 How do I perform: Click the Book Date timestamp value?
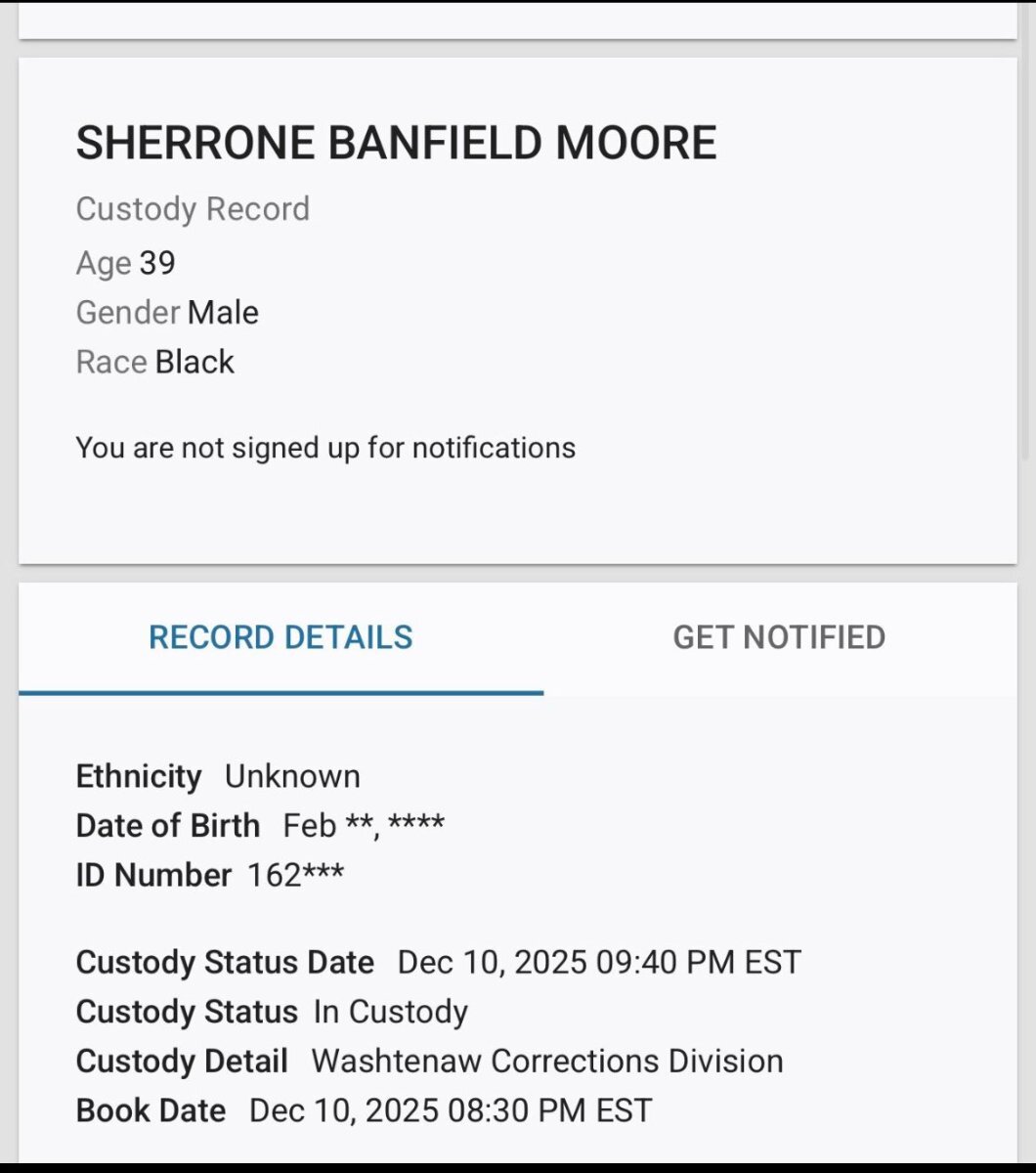coord(451,1110)
